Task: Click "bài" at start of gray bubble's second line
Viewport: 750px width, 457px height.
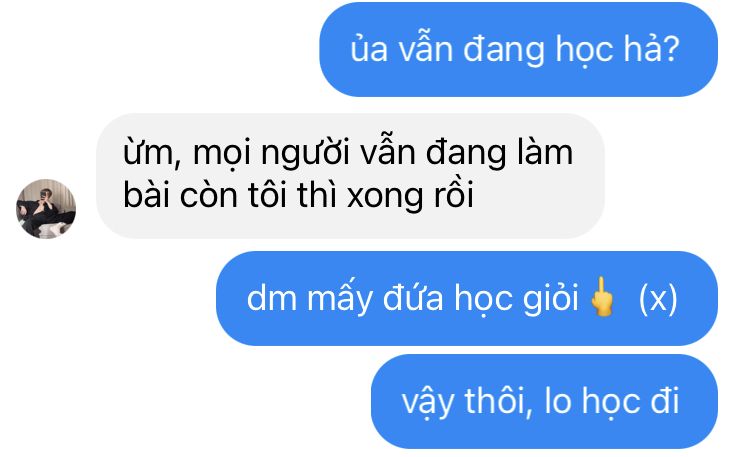Action: pos(146,194)
